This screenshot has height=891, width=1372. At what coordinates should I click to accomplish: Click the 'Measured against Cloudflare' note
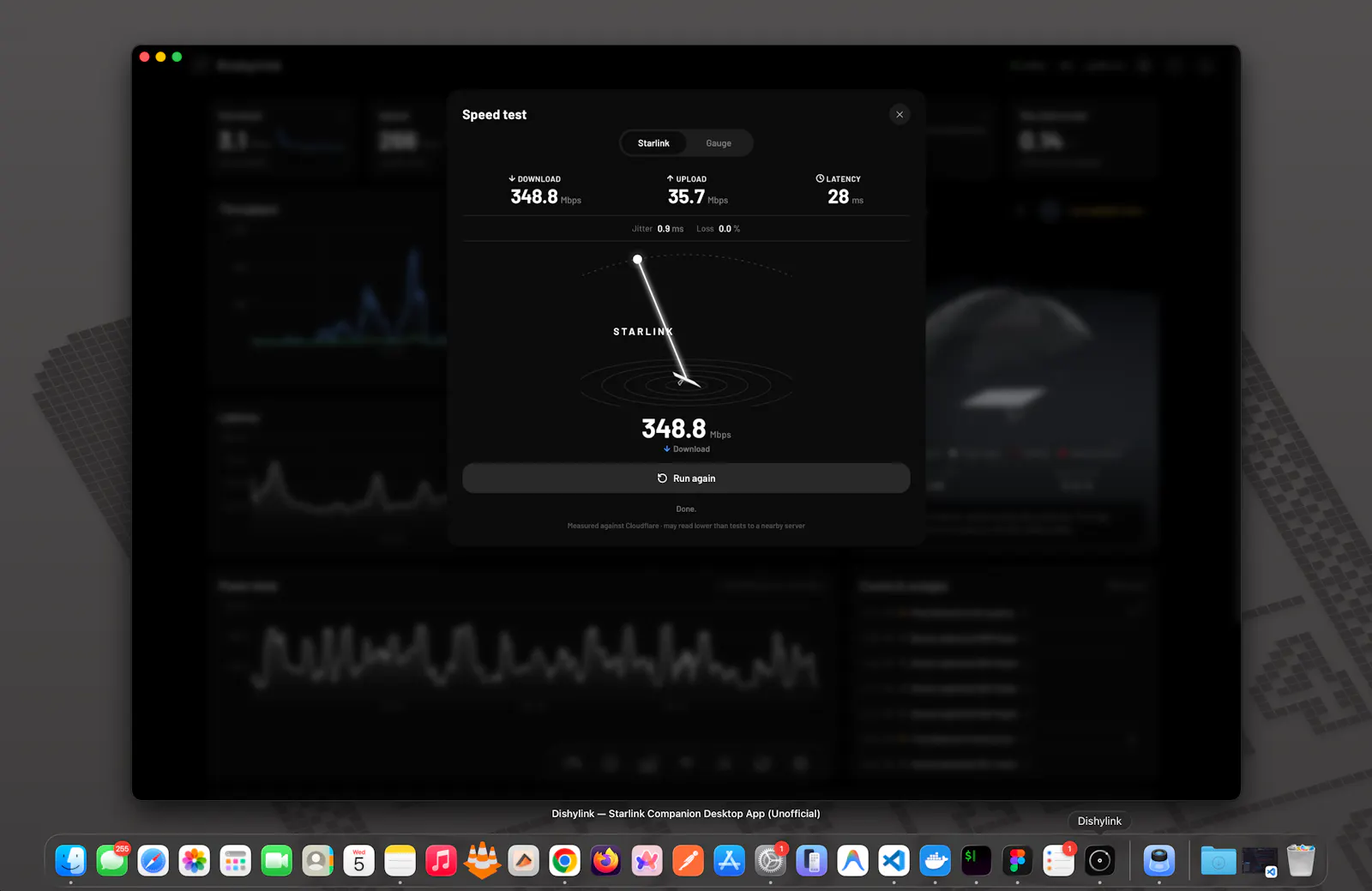[686, 526]
